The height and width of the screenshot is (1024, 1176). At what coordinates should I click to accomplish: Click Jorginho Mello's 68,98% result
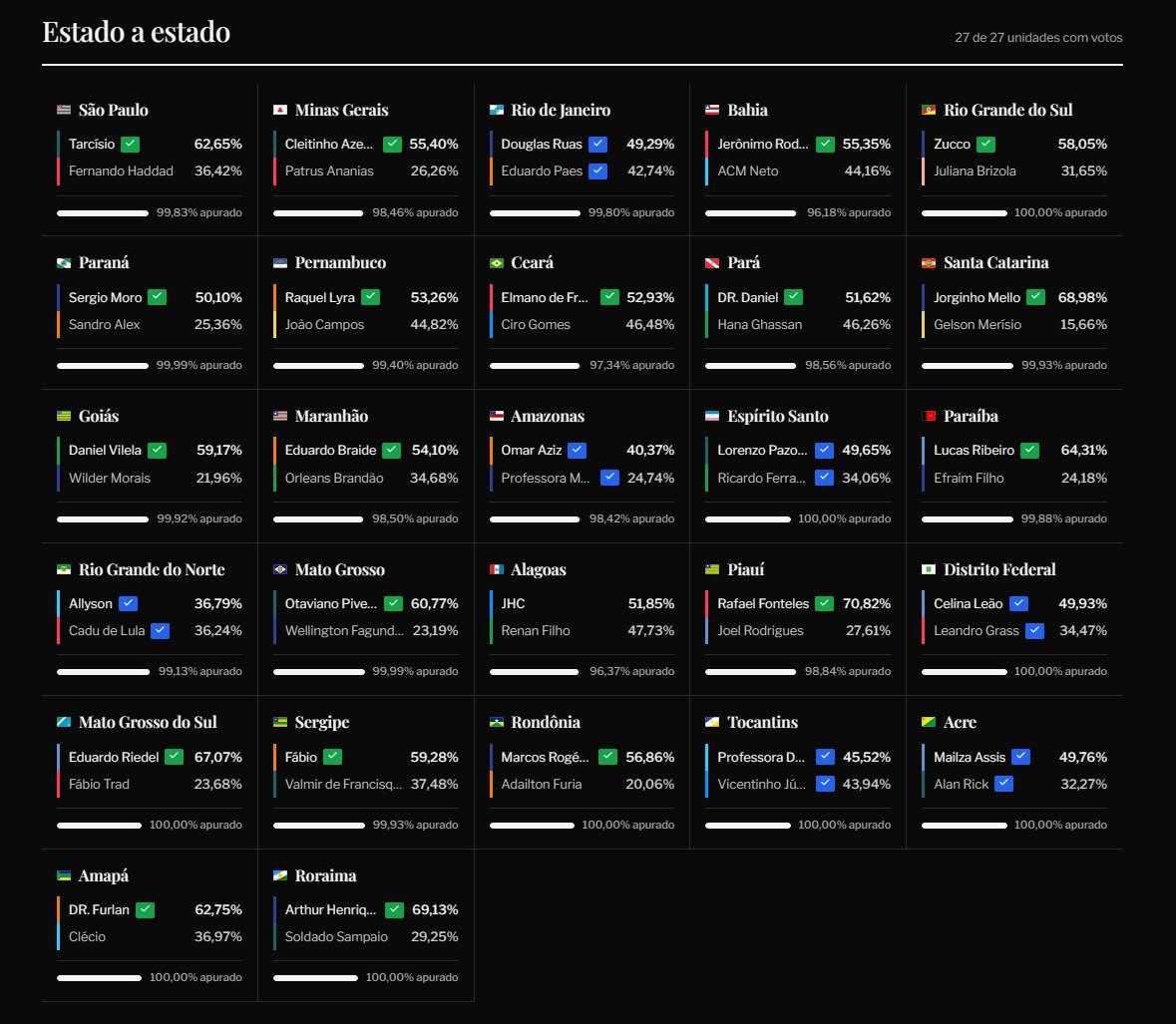click(x=1082, y=297)
